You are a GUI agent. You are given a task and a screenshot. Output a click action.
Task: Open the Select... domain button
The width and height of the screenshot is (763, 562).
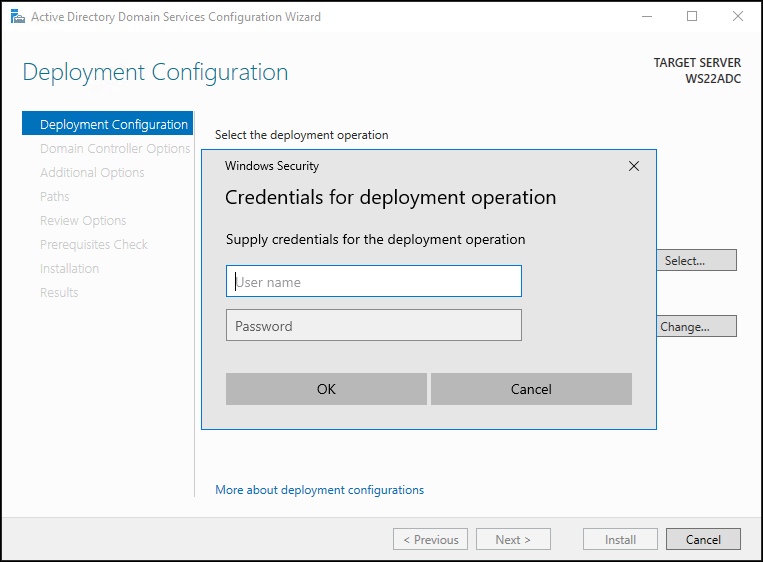[696, 260]
